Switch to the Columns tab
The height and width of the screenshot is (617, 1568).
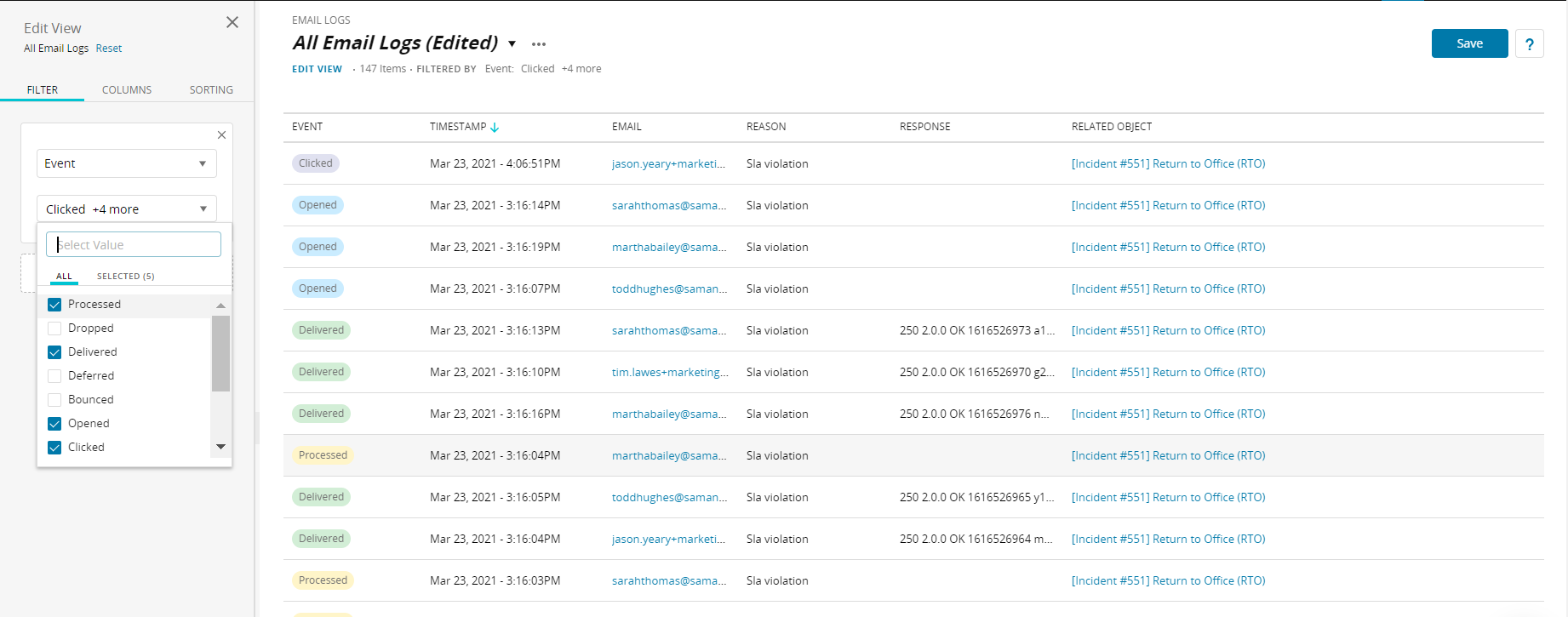tap(127, 89)
